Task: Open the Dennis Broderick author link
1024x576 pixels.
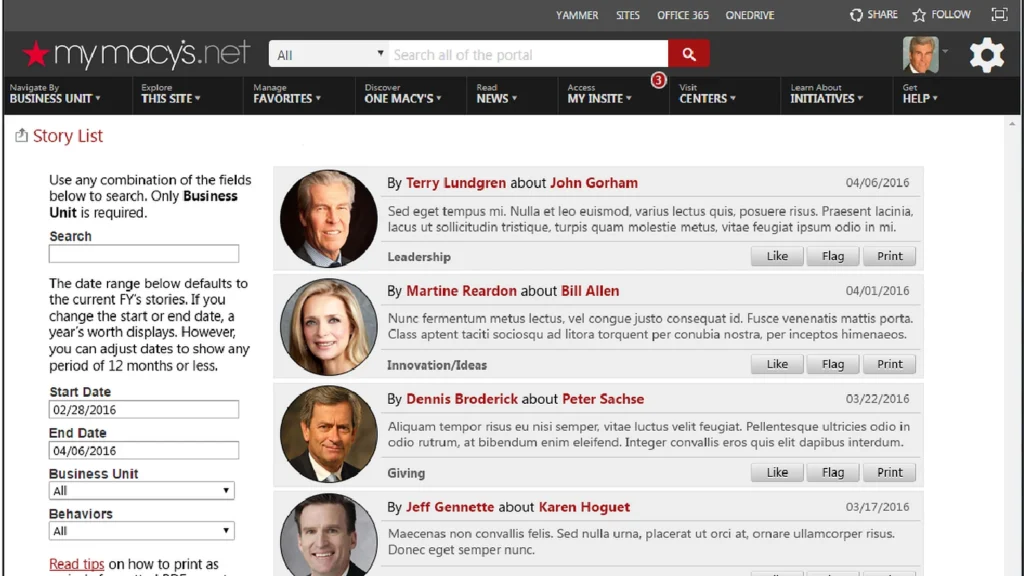Action: coord(462,399)
